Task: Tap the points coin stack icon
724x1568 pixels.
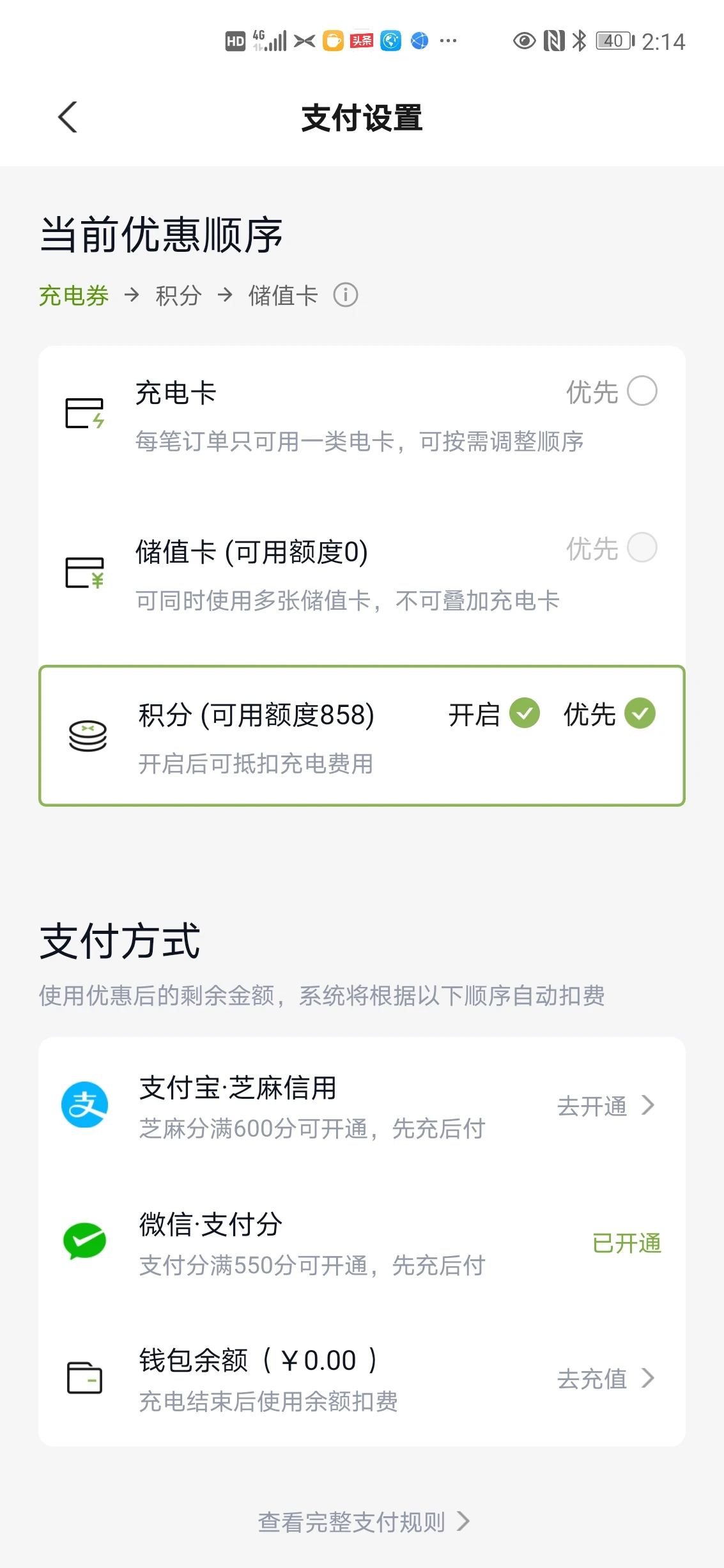Action: [x=88, y=736]
